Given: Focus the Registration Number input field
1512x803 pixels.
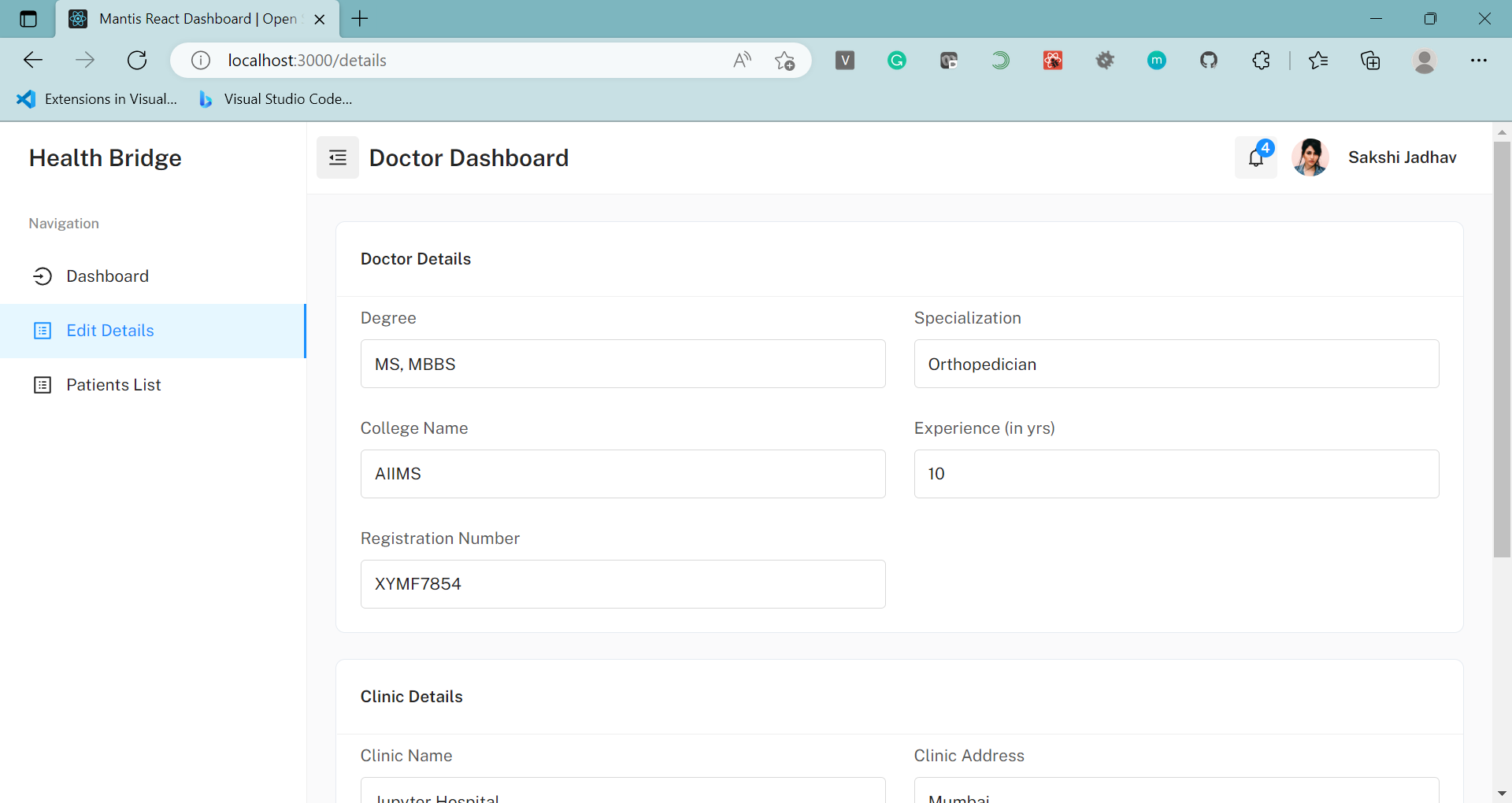Looking at the screenshot, I should pos(622,583).
